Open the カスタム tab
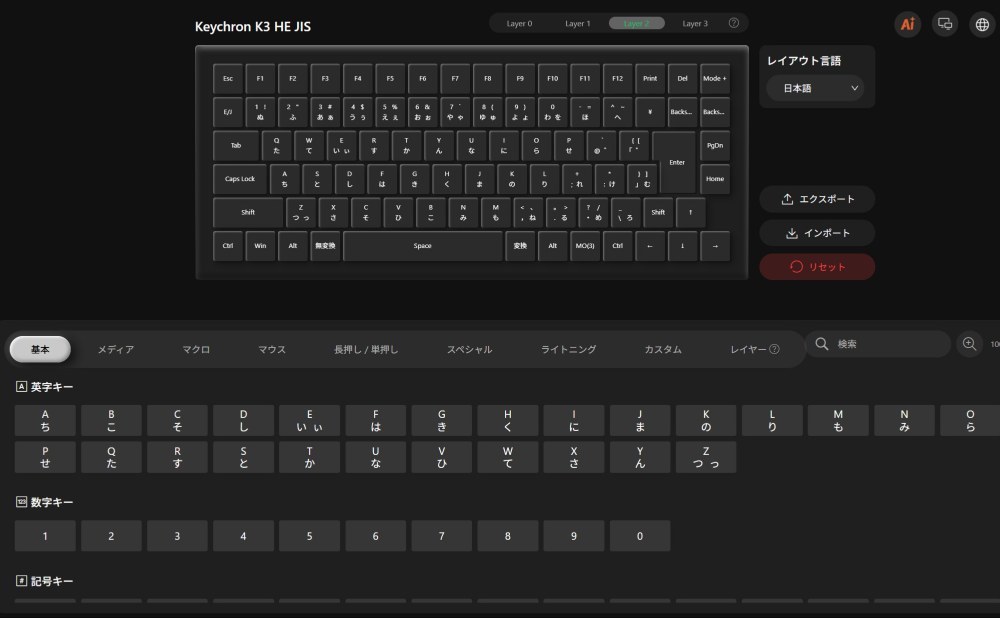Image resolution: width=1000 pixels, height=618 pixels. (x=663, y=349)
